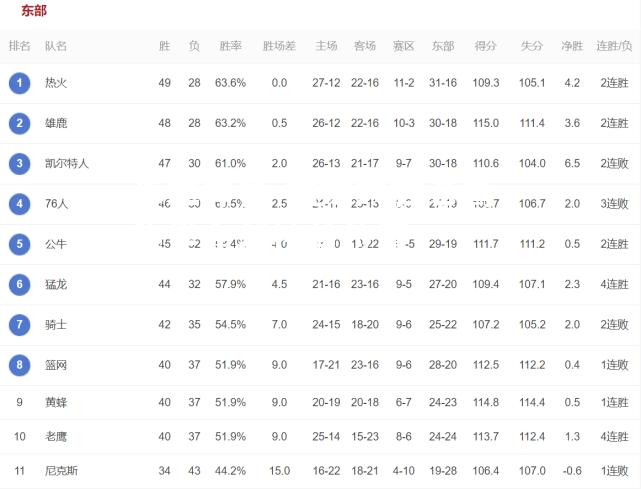Click the 净胜 column header
Screen dimensions: 641x489
point(572,46)
